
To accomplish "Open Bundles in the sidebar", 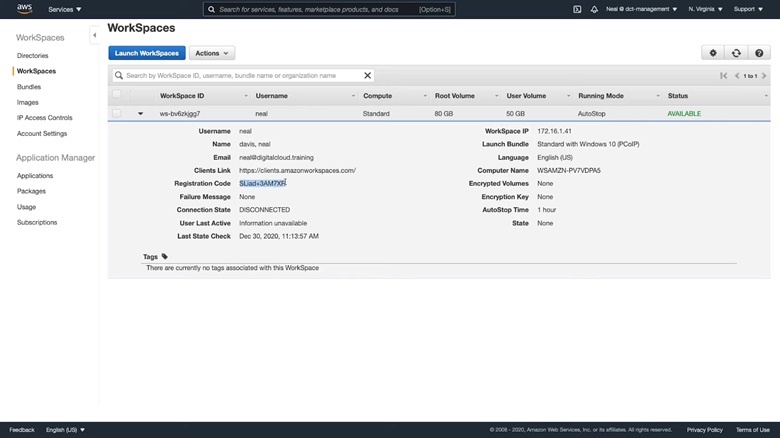I will point(29,87).
